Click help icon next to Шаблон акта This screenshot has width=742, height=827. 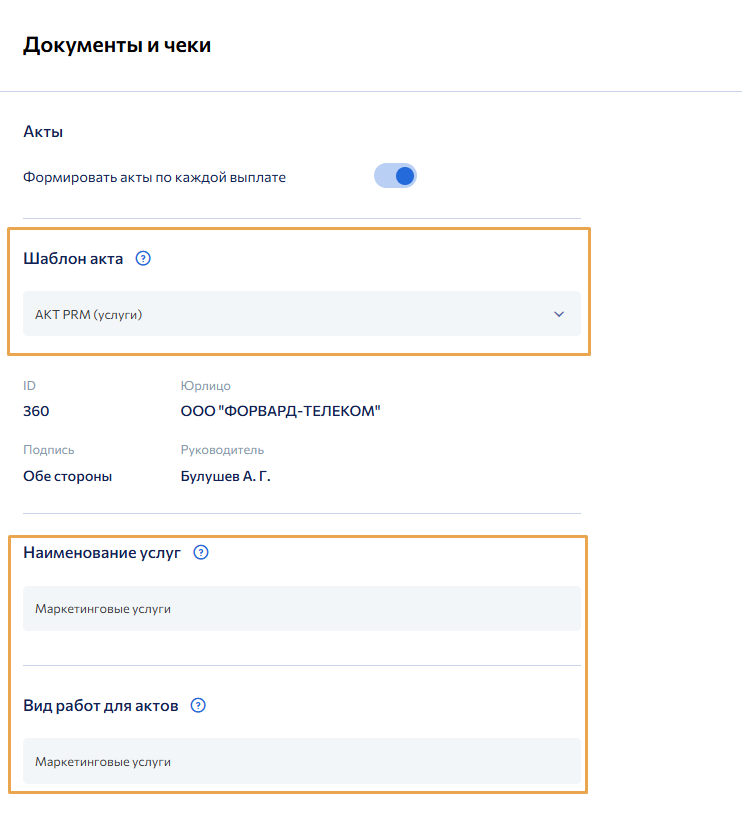143,259
